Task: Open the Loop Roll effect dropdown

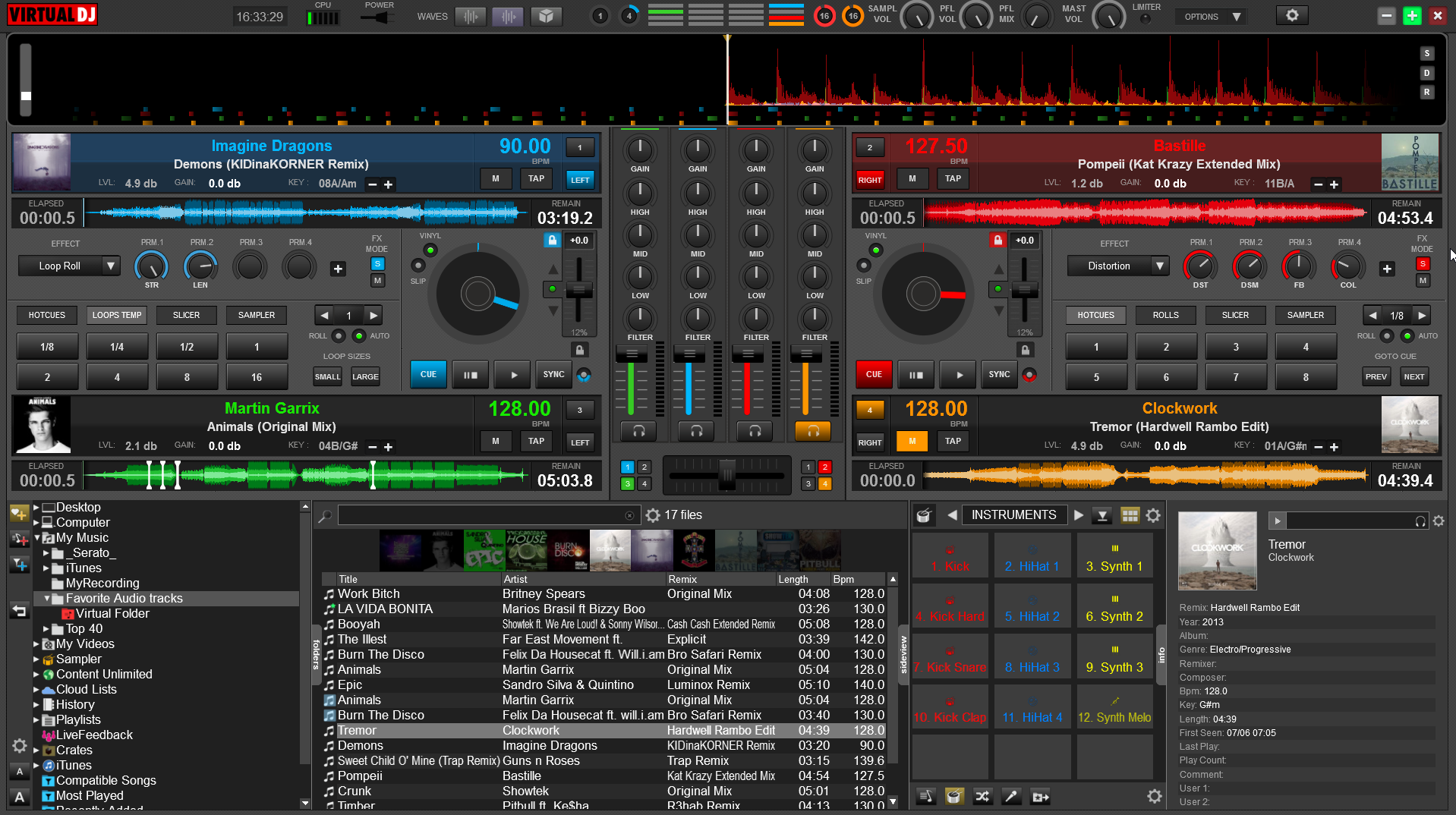Action: pyautogui.click(x=69, y=266)
